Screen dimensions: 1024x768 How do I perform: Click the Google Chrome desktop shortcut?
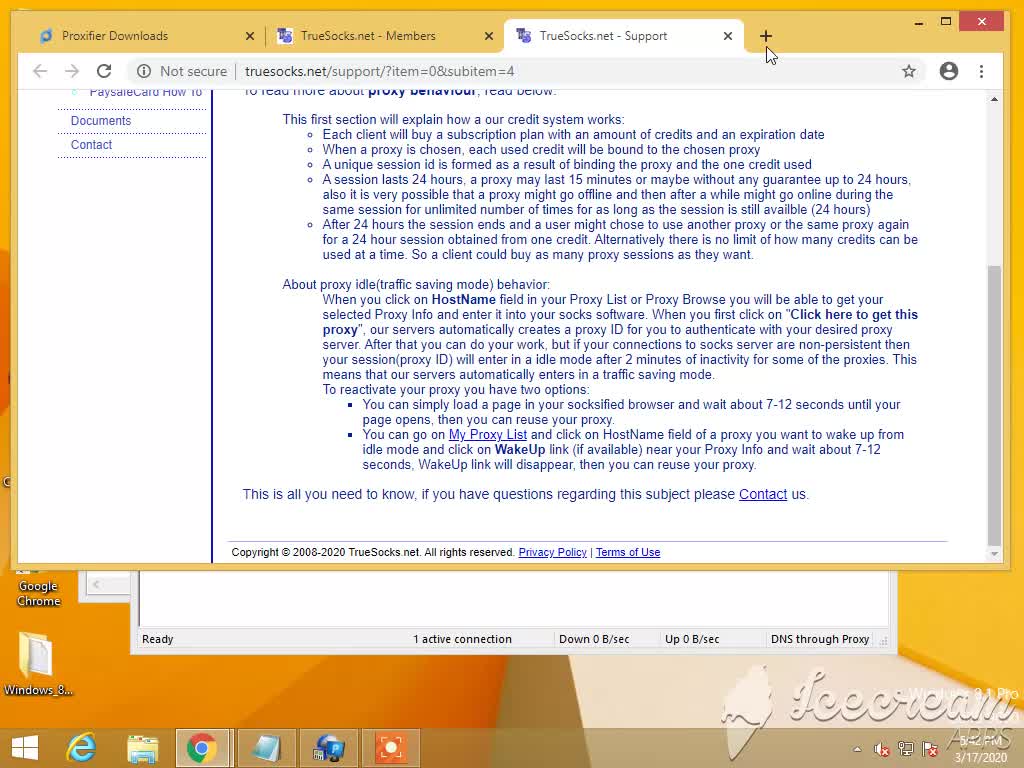(x=39, y=591)
